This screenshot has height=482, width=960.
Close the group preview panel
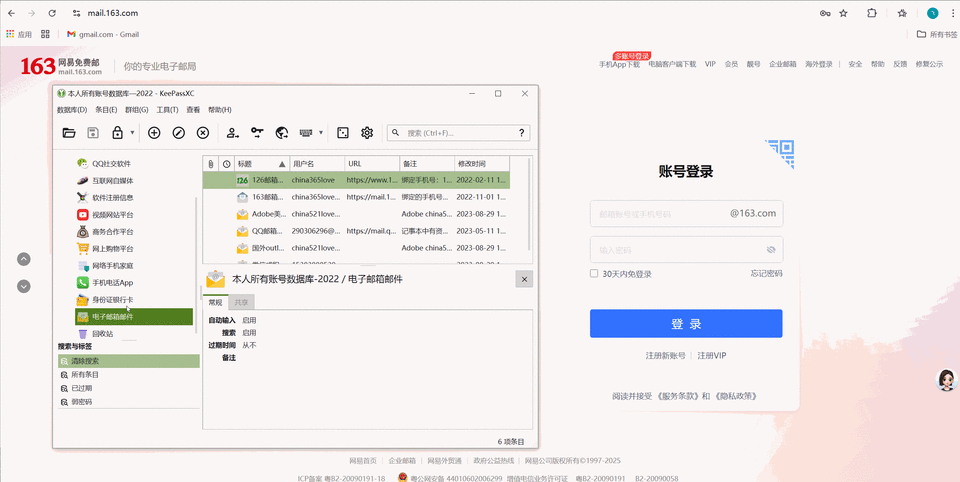524,279
